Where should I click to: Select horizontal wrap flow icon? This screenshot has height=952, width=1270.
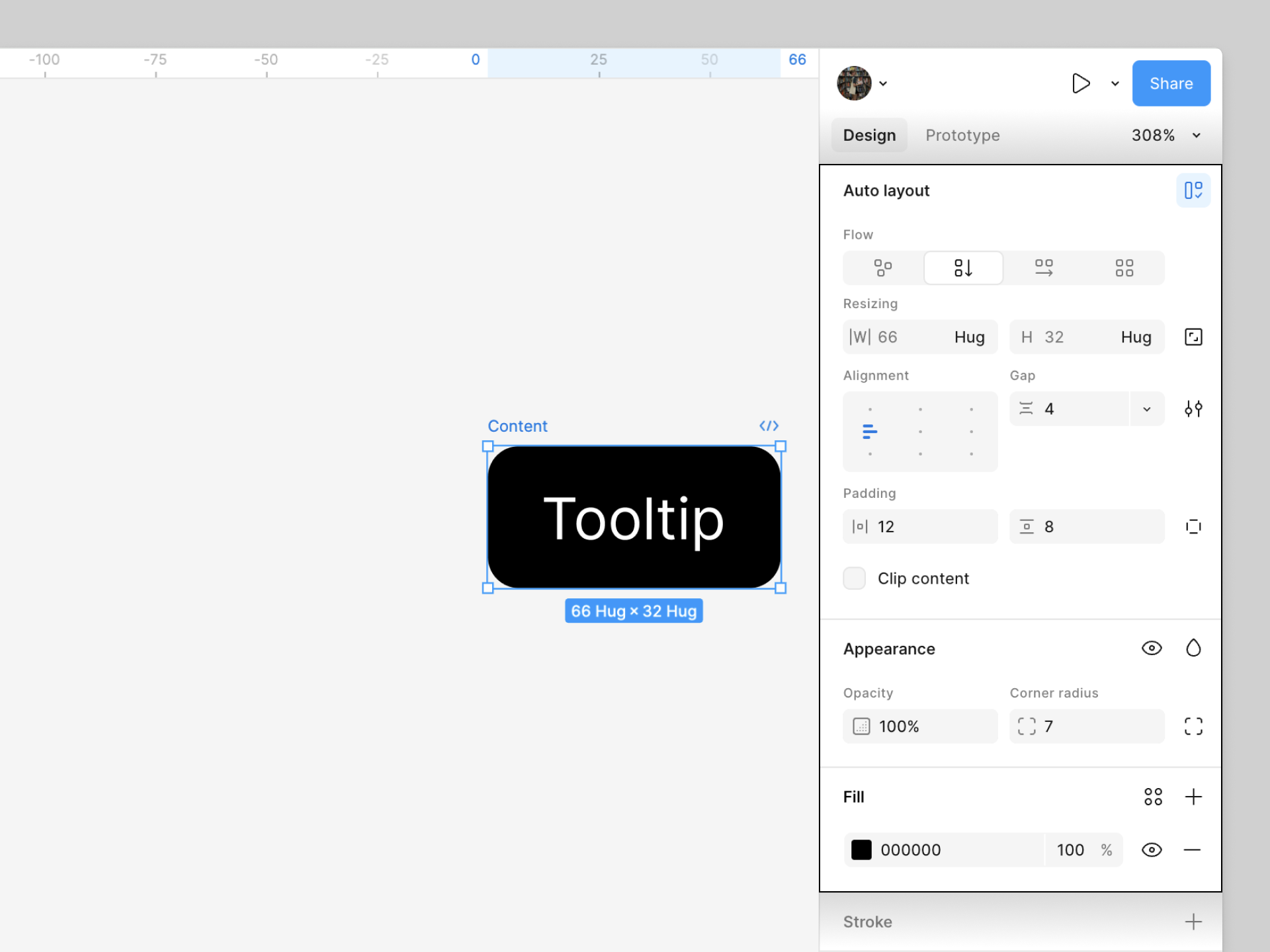[x=1044, y=268]
